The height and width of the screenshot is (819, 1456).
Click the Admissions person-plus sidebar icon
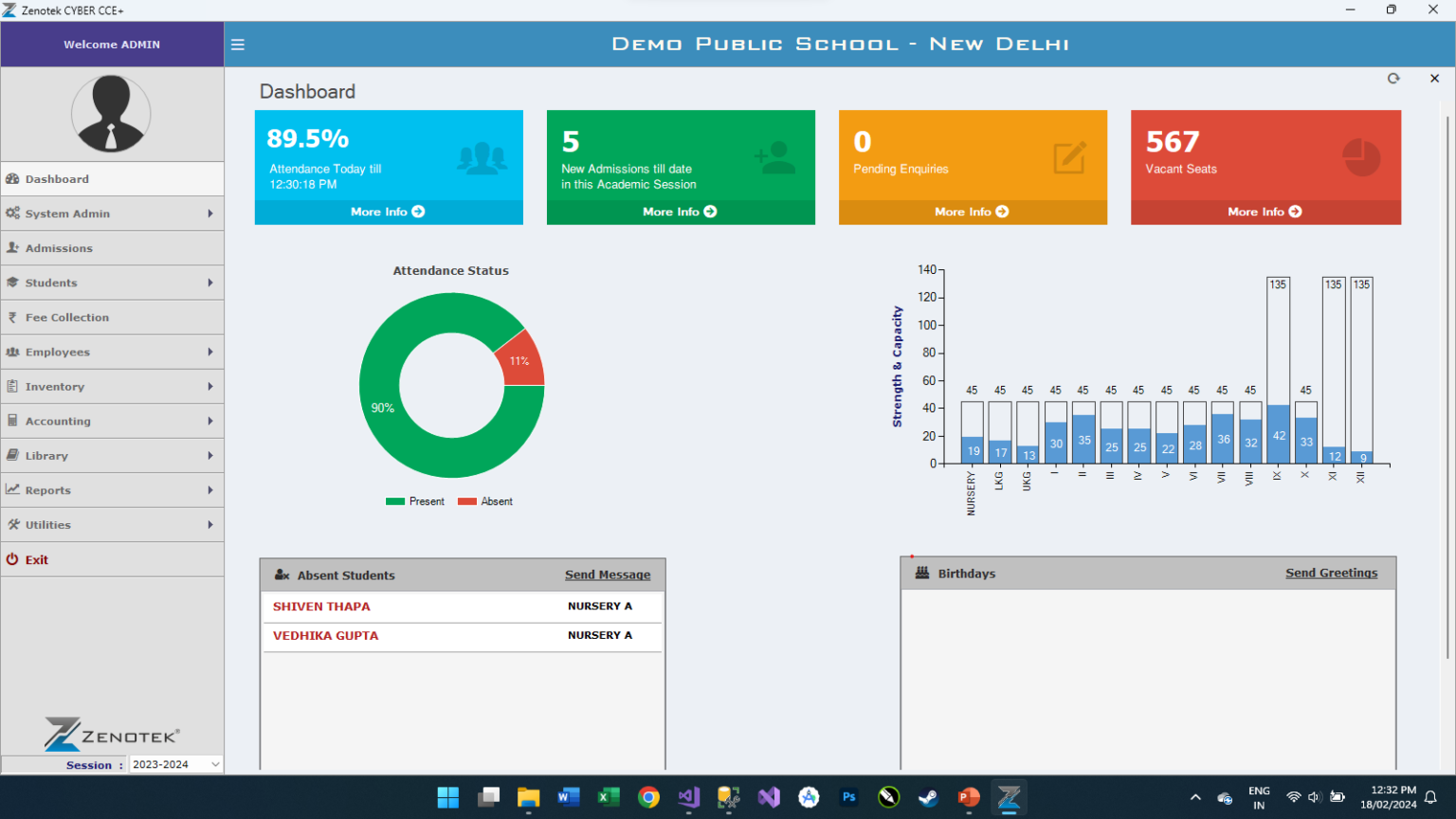pos(12,247)
